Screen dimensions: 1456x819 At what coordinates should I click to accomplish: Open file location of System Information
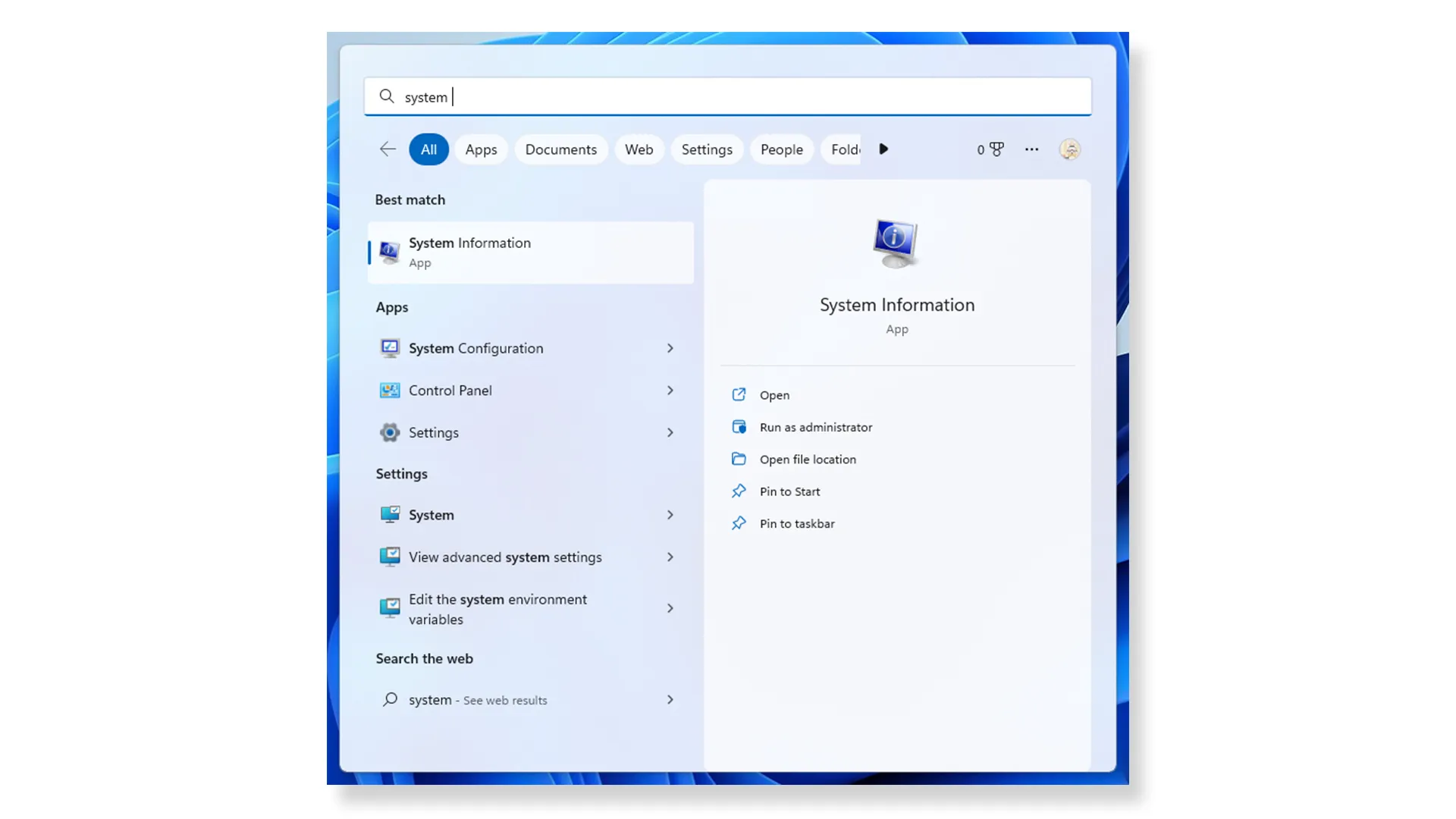[x=807, y=460]
